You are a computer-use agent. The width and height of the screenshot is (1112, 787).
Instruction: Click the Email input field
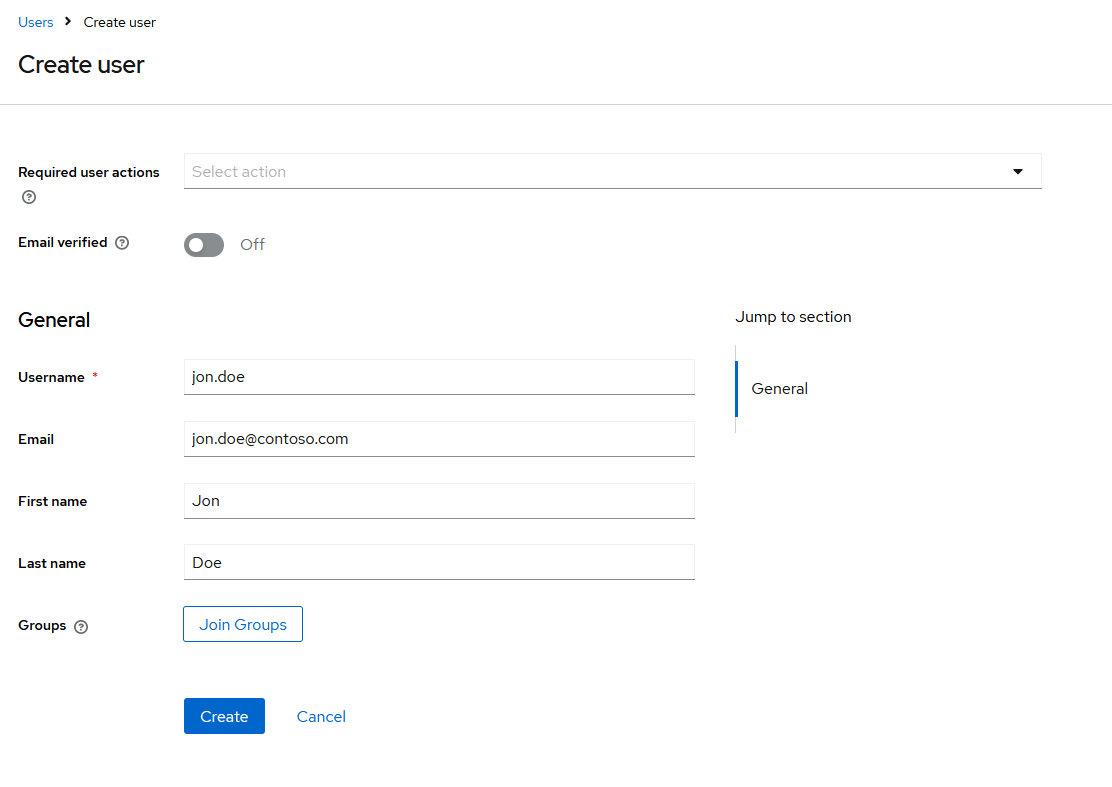tap(439, 439)
